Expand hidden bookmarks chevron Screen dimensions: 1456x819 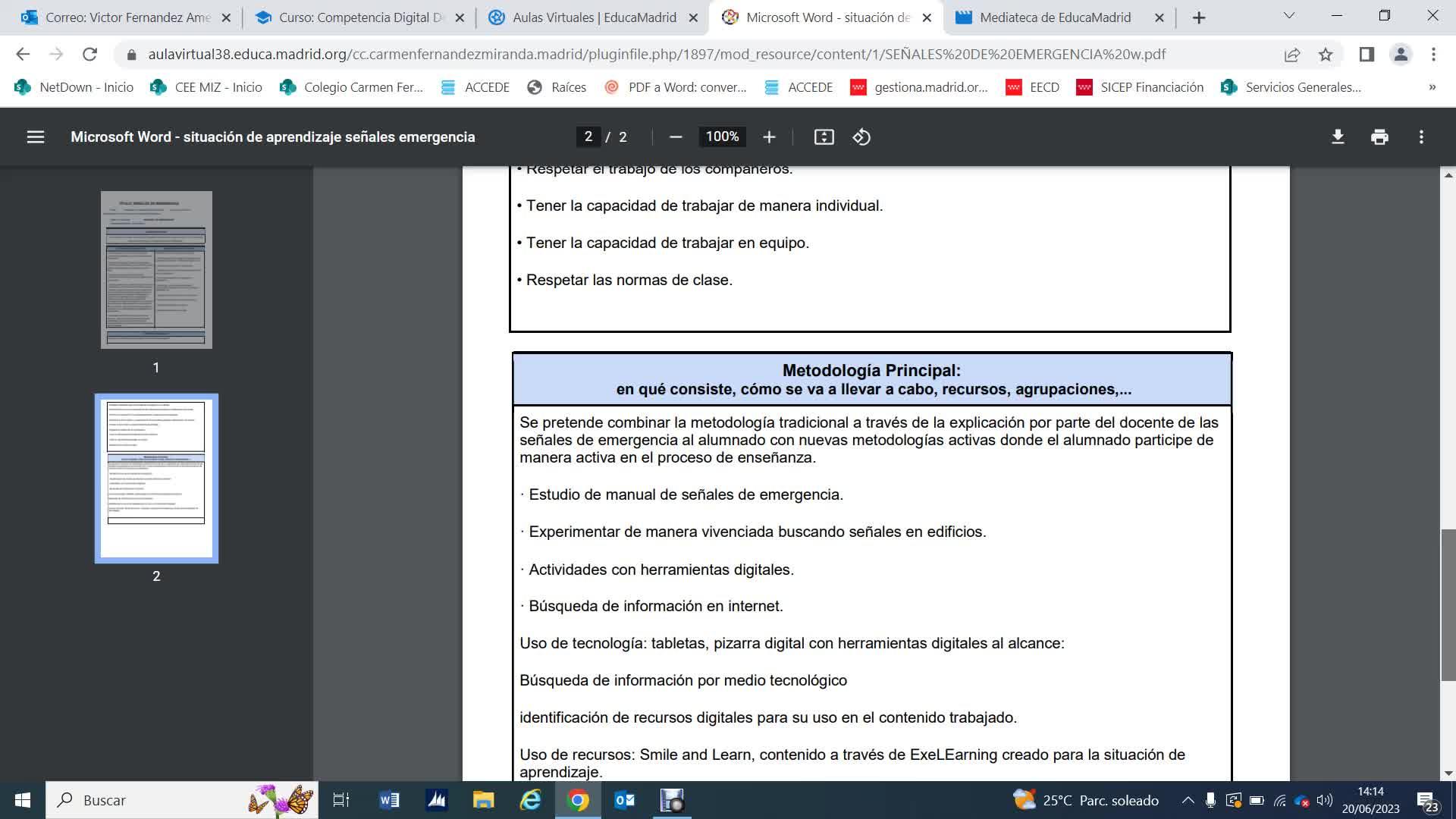pos(1432,87)
